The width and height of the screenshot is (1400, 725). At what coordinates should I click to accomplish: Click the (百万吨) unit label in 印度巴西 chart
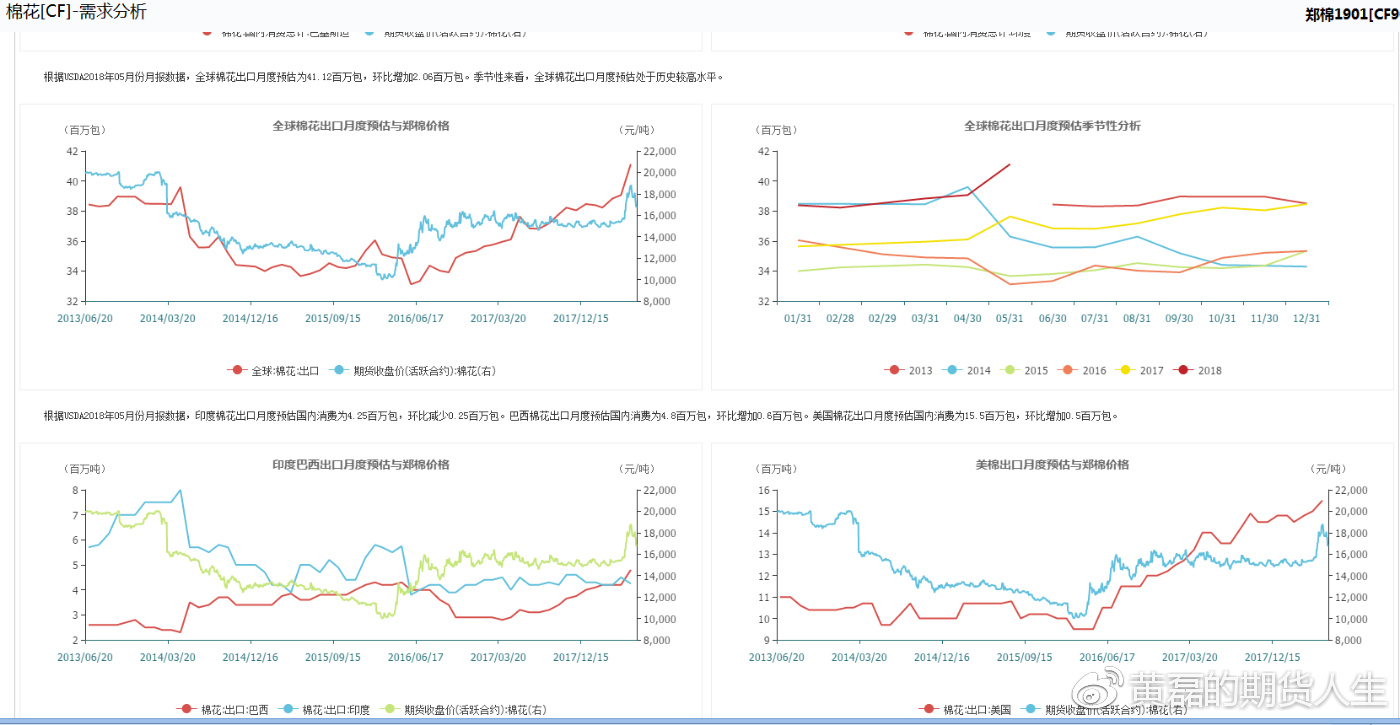point(85,469)
